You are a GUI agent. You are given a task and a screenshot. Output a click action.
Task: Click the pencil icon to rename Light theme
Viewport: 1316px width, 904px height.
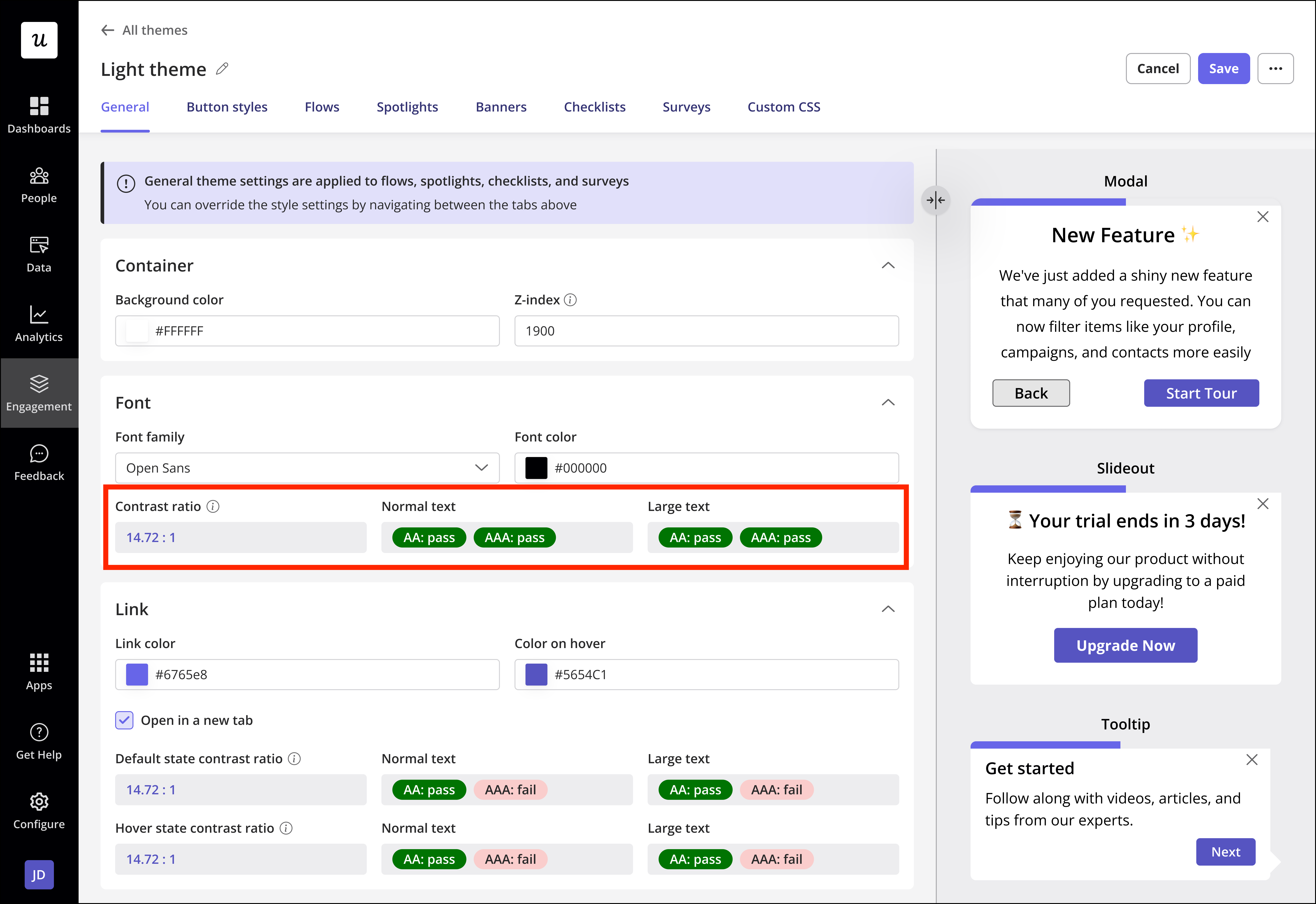click(x=222, y=69)
